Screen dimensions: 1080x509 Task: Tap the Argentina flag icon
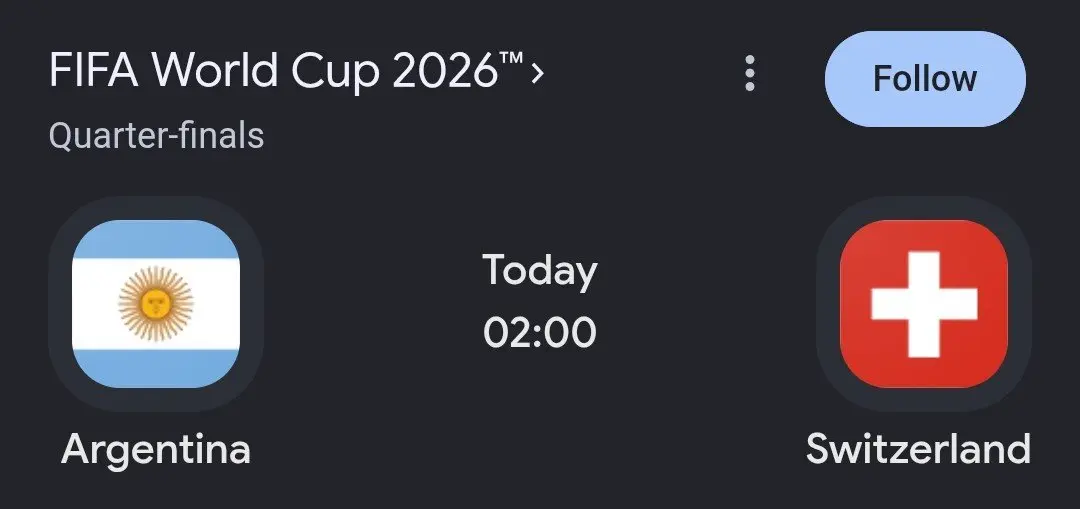[156, 304]
